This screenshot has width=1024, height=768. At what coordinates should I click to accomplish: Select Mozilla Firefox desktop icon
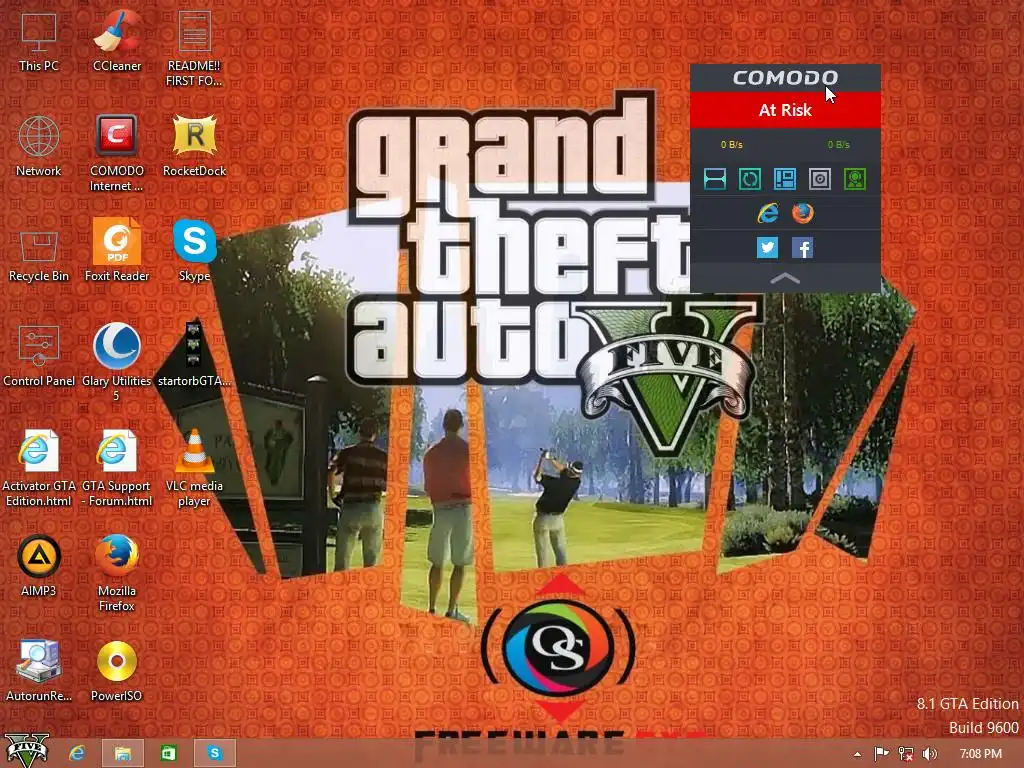click(x=117, y=573)
